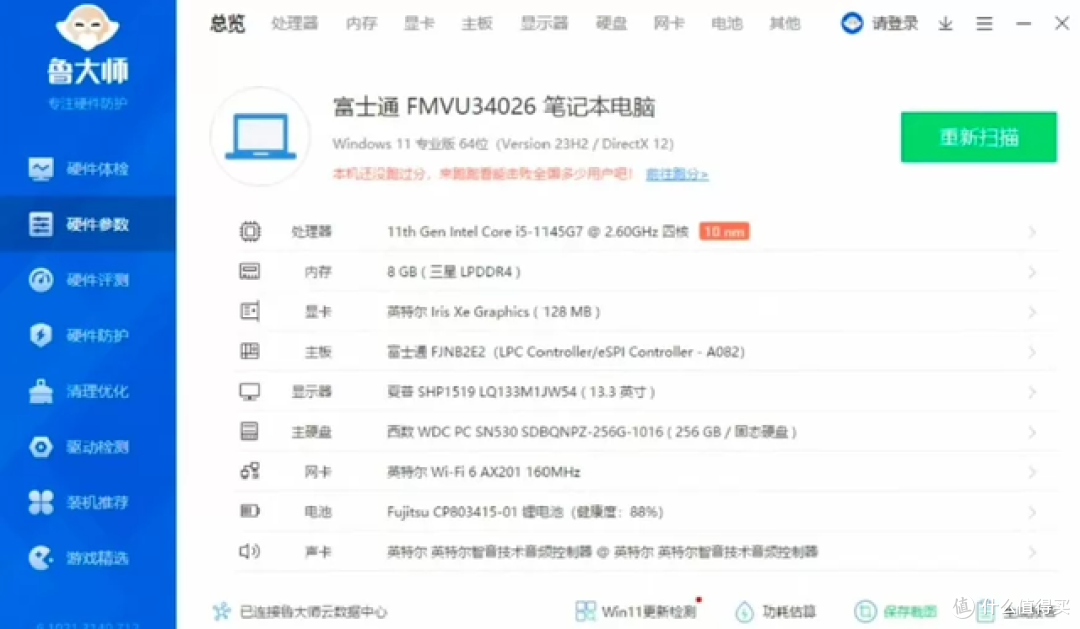Switch to the 内存 tab
Viewport: 1080px width, 629px height.
coord(362,23)
